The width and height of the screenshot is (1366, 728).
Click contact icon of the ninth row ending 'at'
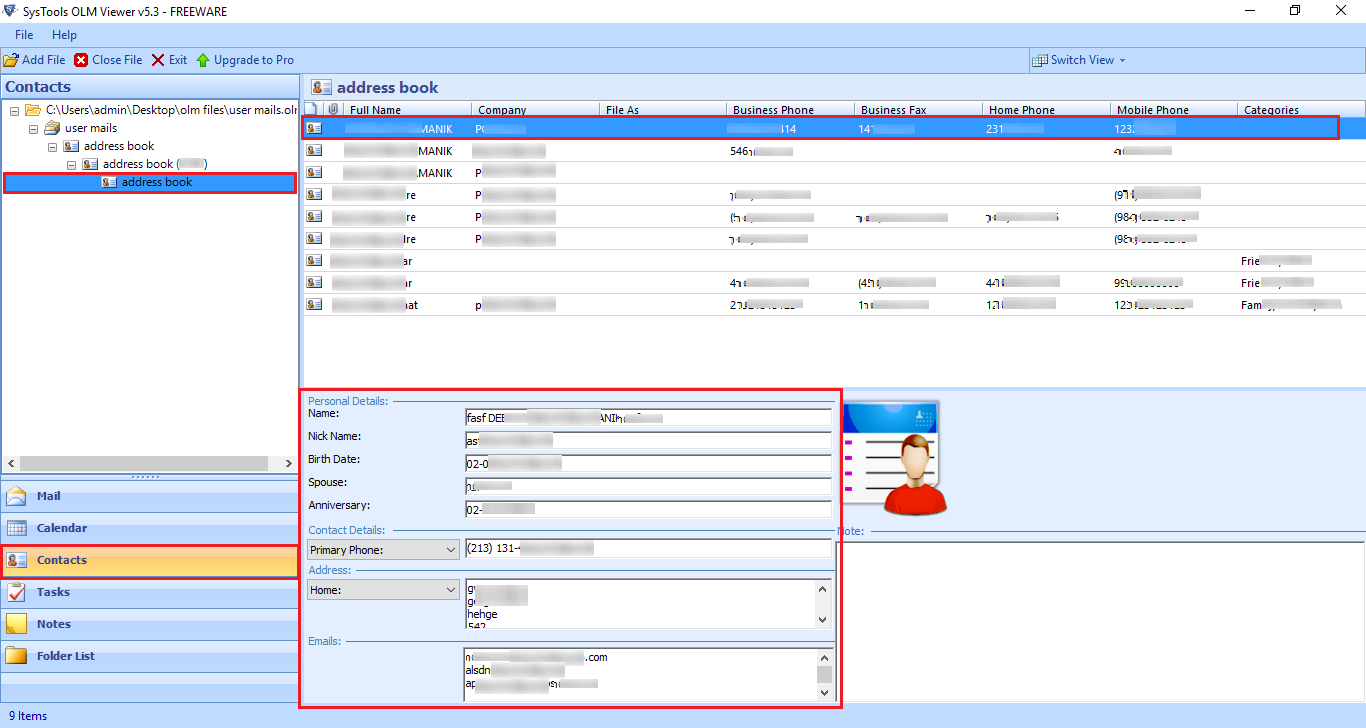click(x=314, y=304)
